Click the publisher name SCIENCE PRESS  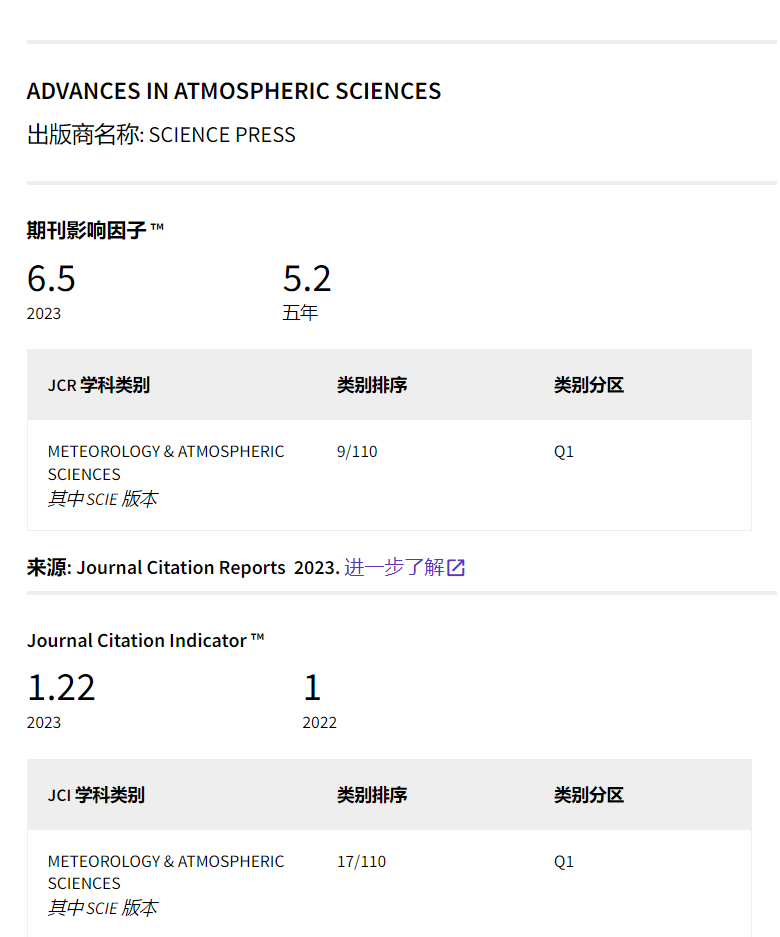click(x=222, y=135)
